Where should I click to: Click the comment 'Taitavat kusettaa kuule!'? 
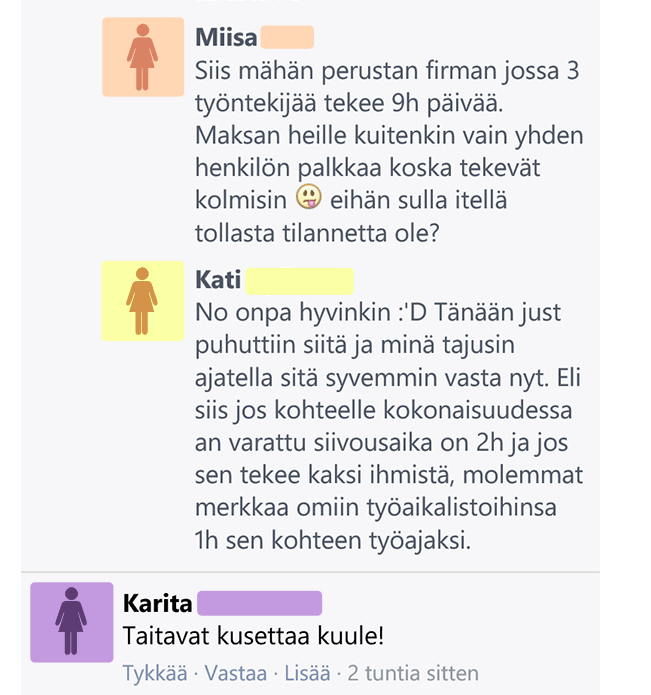pos(253,636)
